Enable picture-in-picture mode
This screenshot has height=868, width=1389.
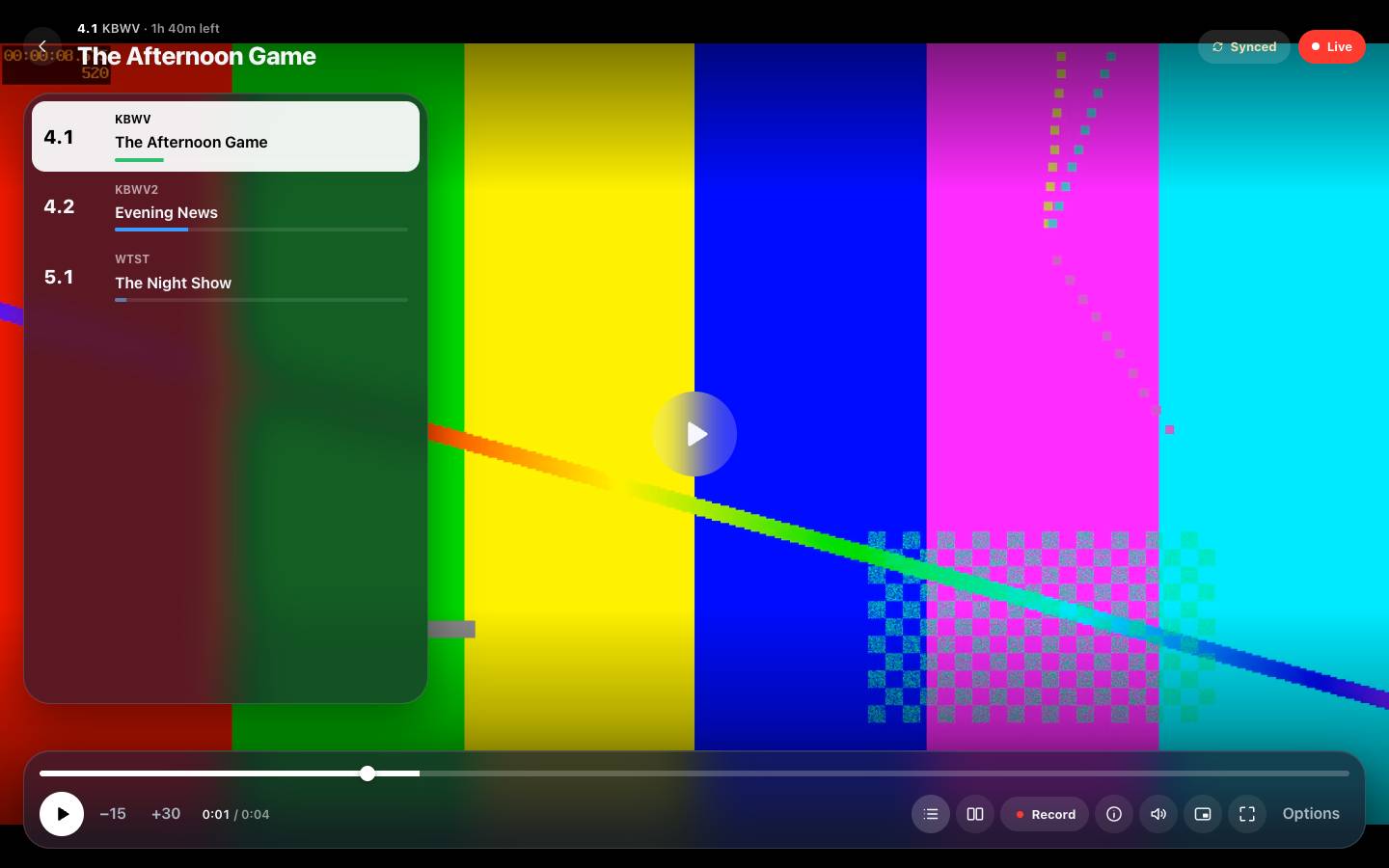1203,814
